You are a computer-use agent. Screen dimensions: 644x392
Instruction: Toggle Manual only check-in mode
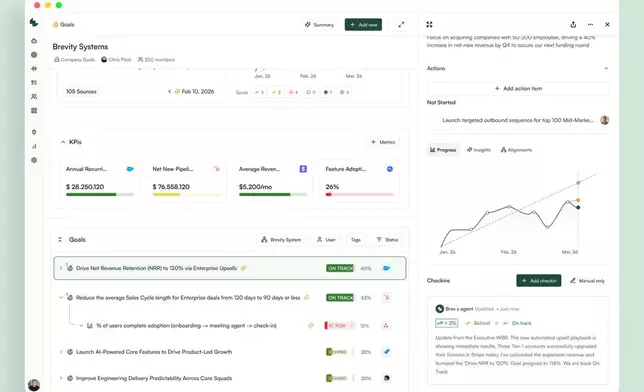coord(587,281)
